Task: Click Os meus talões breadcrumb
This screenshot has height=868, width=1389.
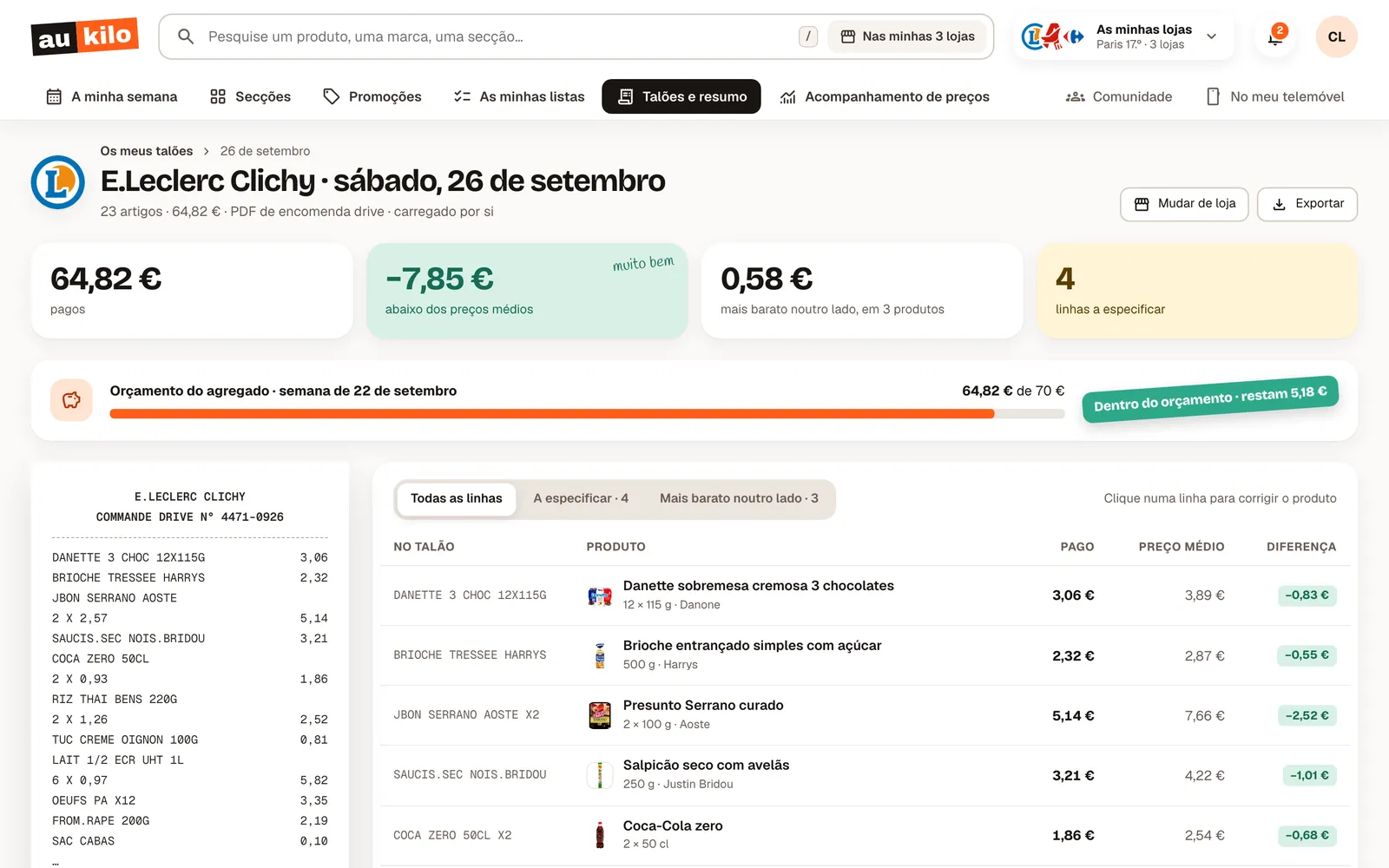Action: tap(147, 151)
